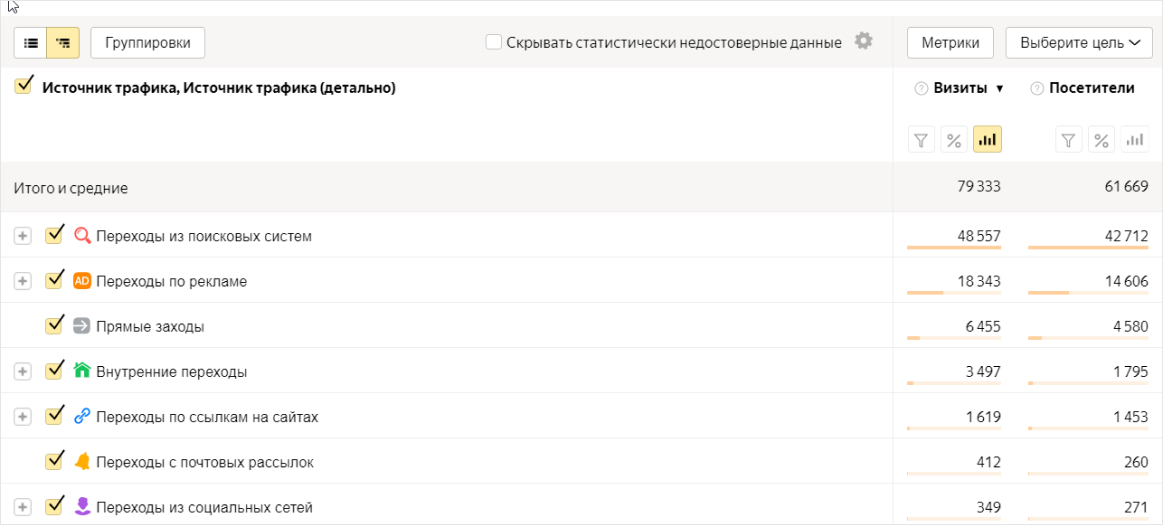This screenshot has width=1163, height=525.
Task: Click the Метрики button
Action: point(950,43)
